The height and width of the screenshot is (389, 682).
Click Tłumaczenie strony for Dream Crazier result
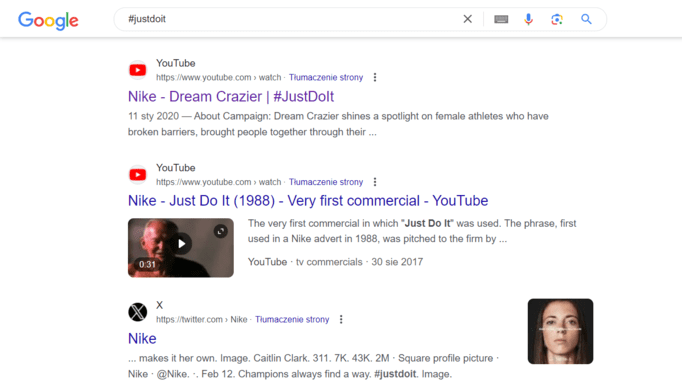click(x=326, y=77)
